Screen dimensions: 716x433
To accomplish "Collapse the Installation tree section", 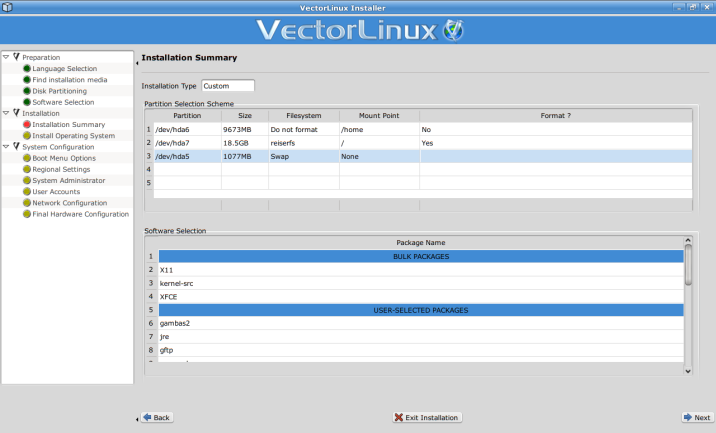I will 6,113.
